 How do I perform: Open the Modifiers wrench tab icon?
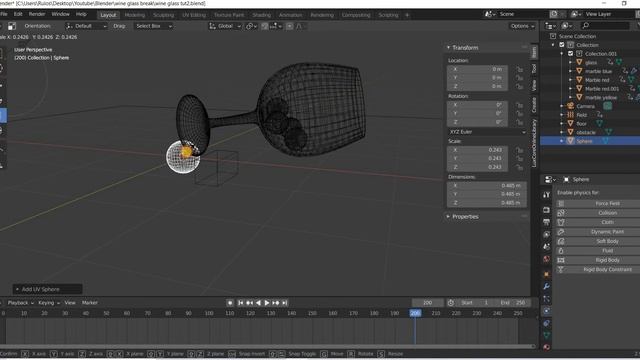point(546,287)
